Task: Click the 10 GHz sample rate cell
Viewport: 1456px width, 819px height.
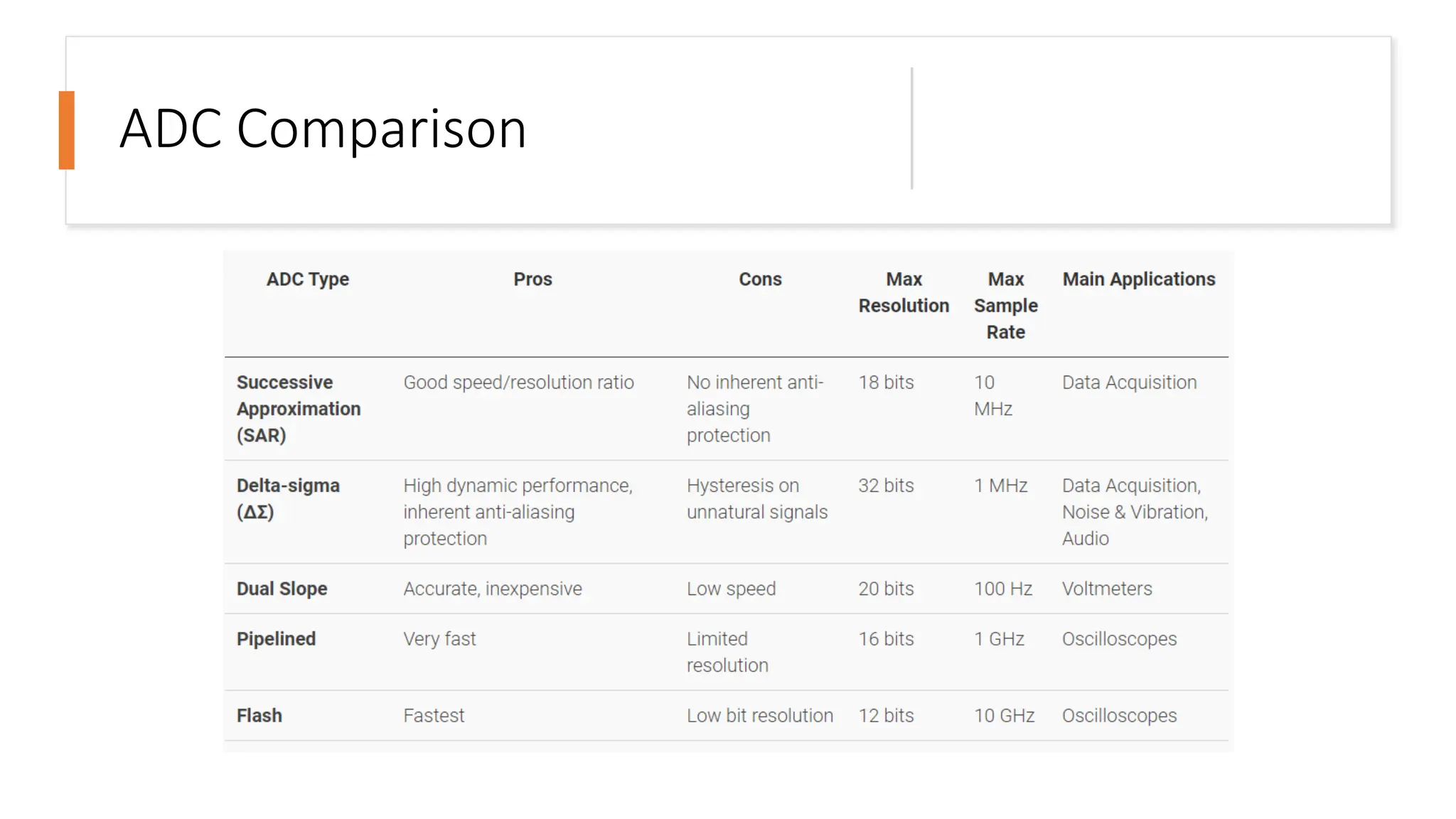Action: [1003, 716]
